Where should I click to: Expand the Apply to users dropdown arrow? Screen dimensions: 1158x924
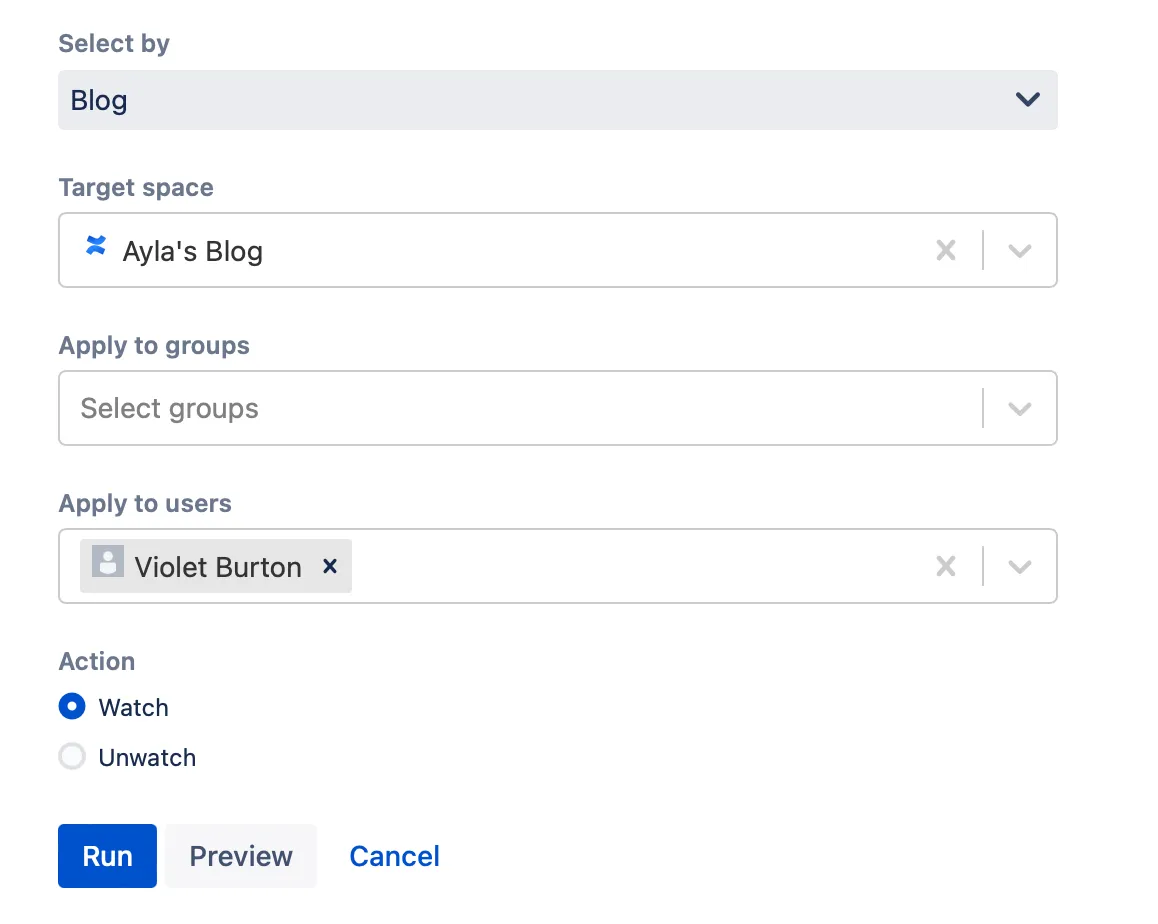(x=1020, y=567)
